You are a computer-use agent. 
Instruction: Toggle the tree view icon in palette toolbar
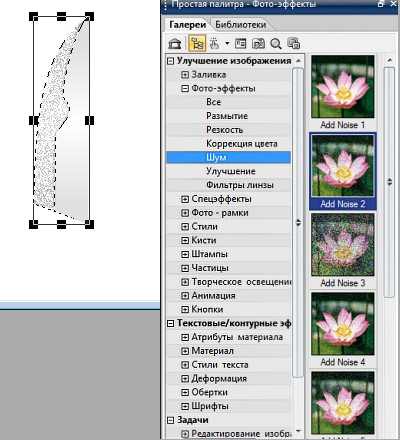(197, 44)
